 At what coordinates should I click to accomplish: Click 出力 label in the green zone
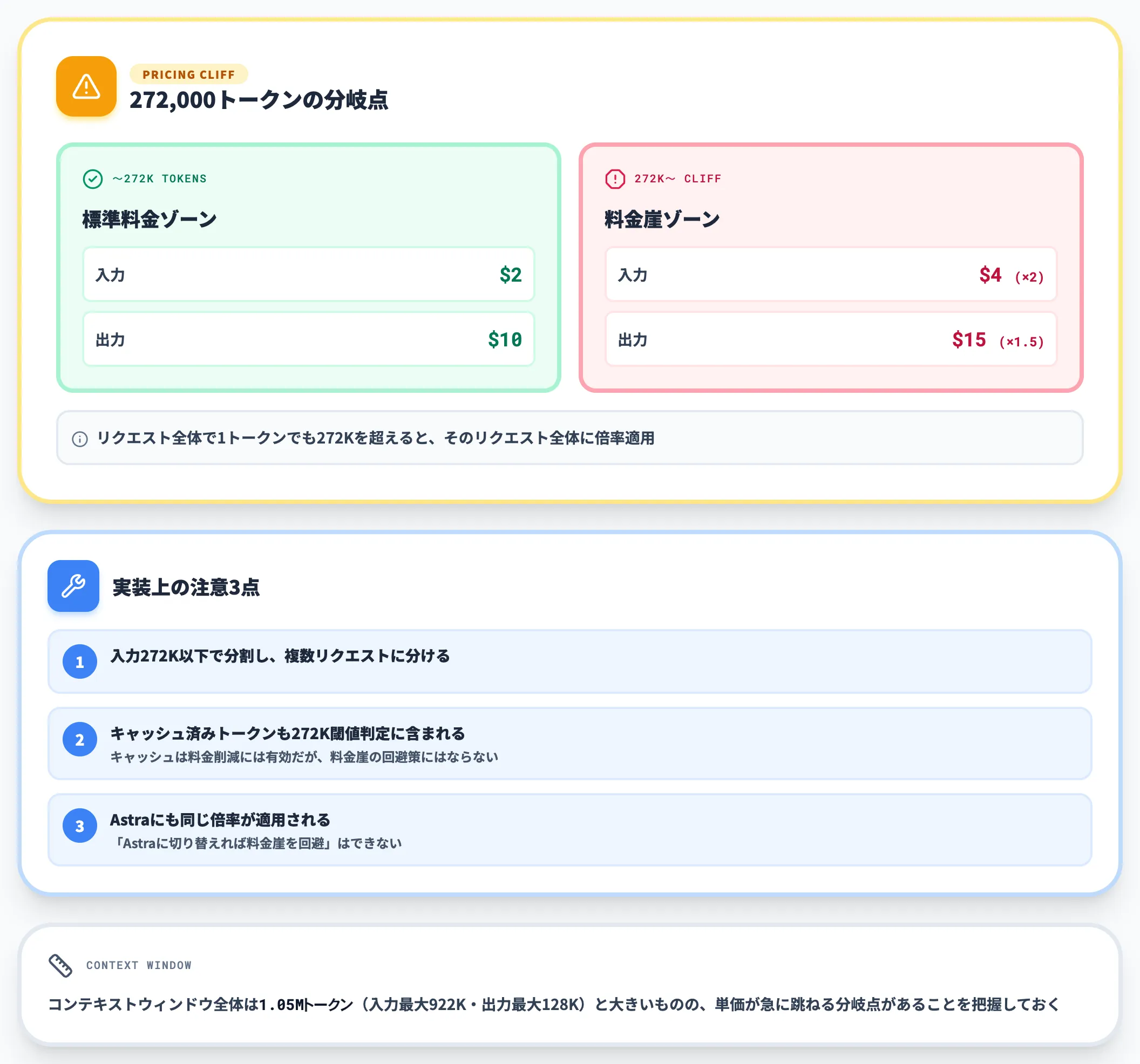[110, 340]
